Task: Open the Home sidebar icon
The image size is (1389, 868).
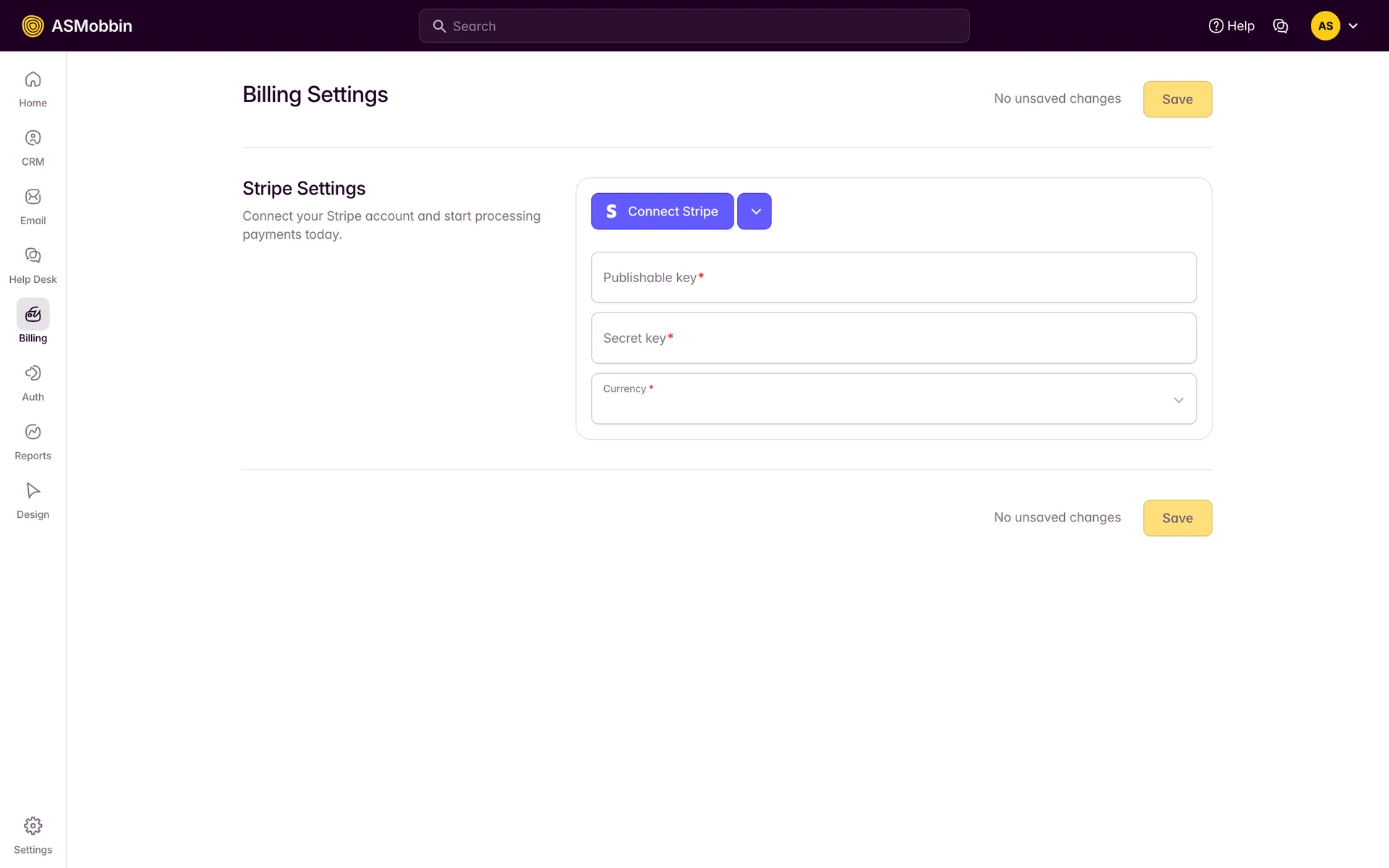Action: coord(33,80)
